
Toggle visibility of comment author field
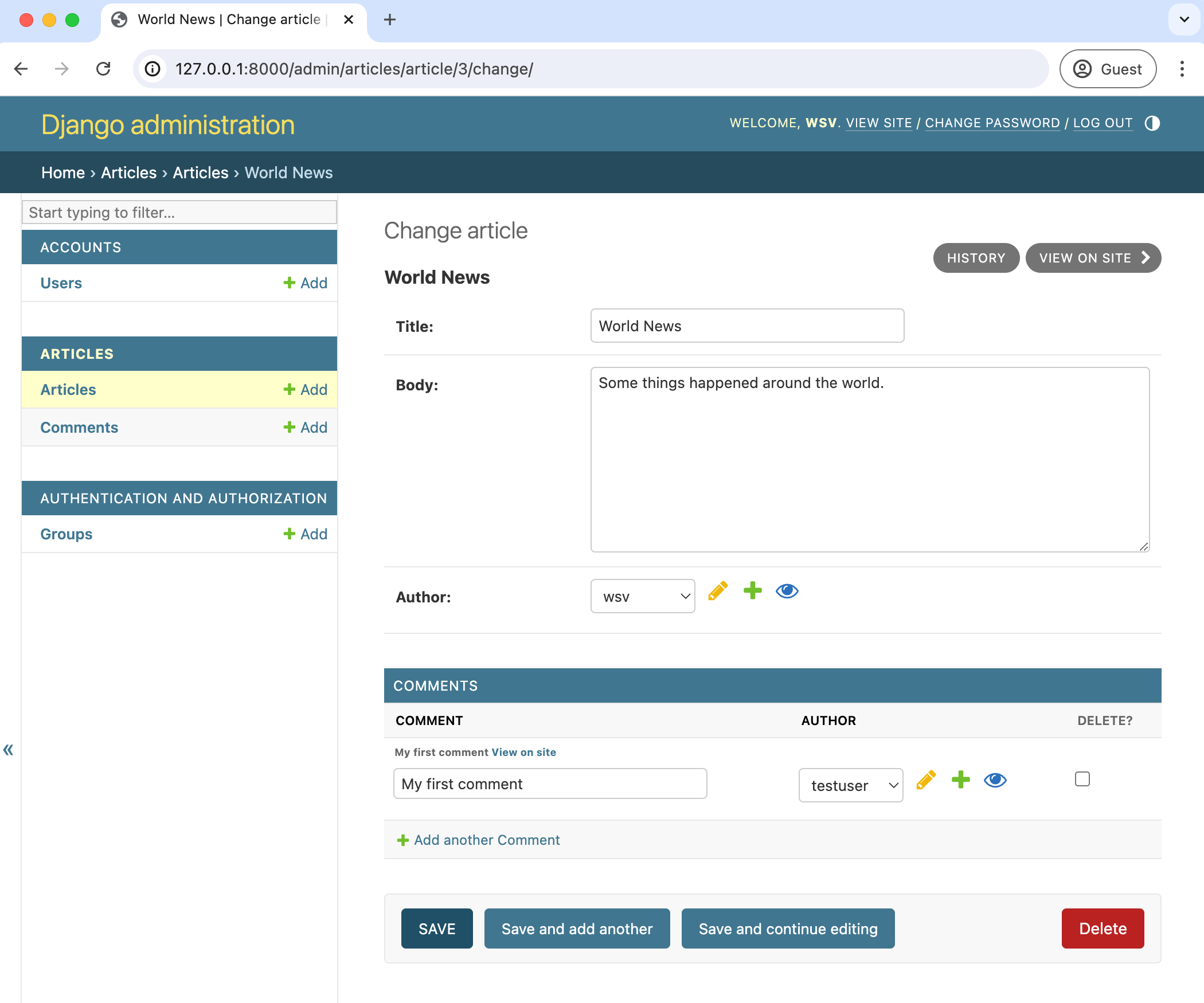point(996,782)
